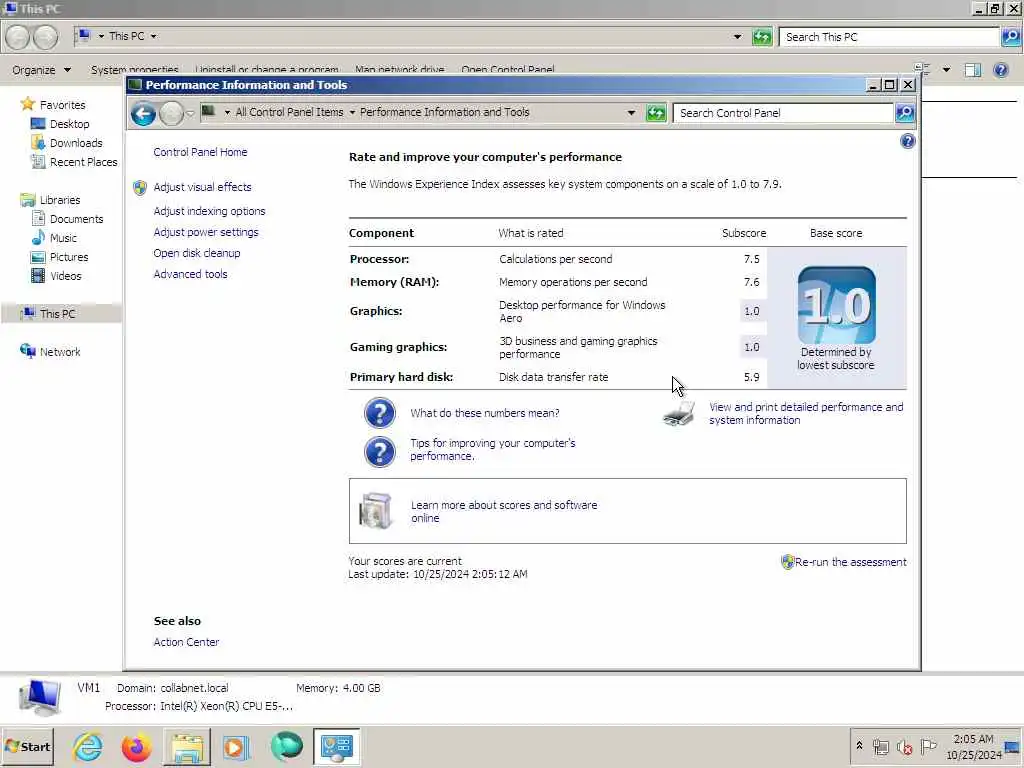This screenshot has width=1024, height=768.
Task: Click search magnifier in Control Panel window
Action: (x=904, y=113)
